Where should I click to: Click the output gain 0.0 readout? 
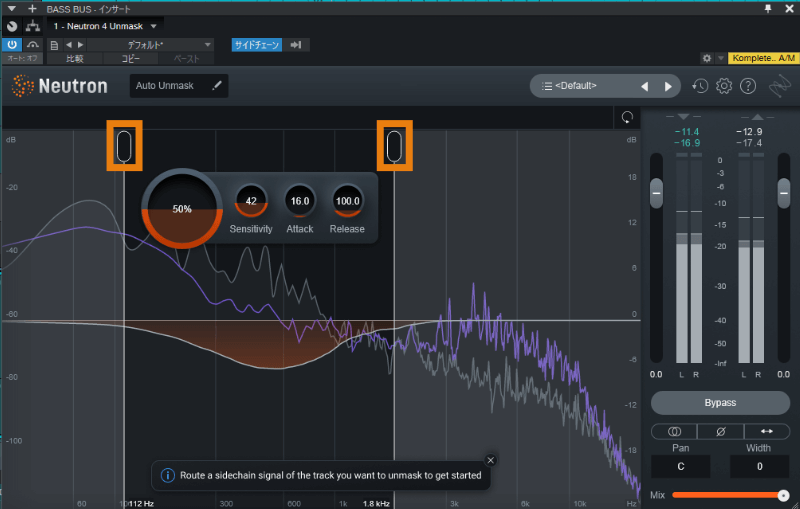point(783,374)
